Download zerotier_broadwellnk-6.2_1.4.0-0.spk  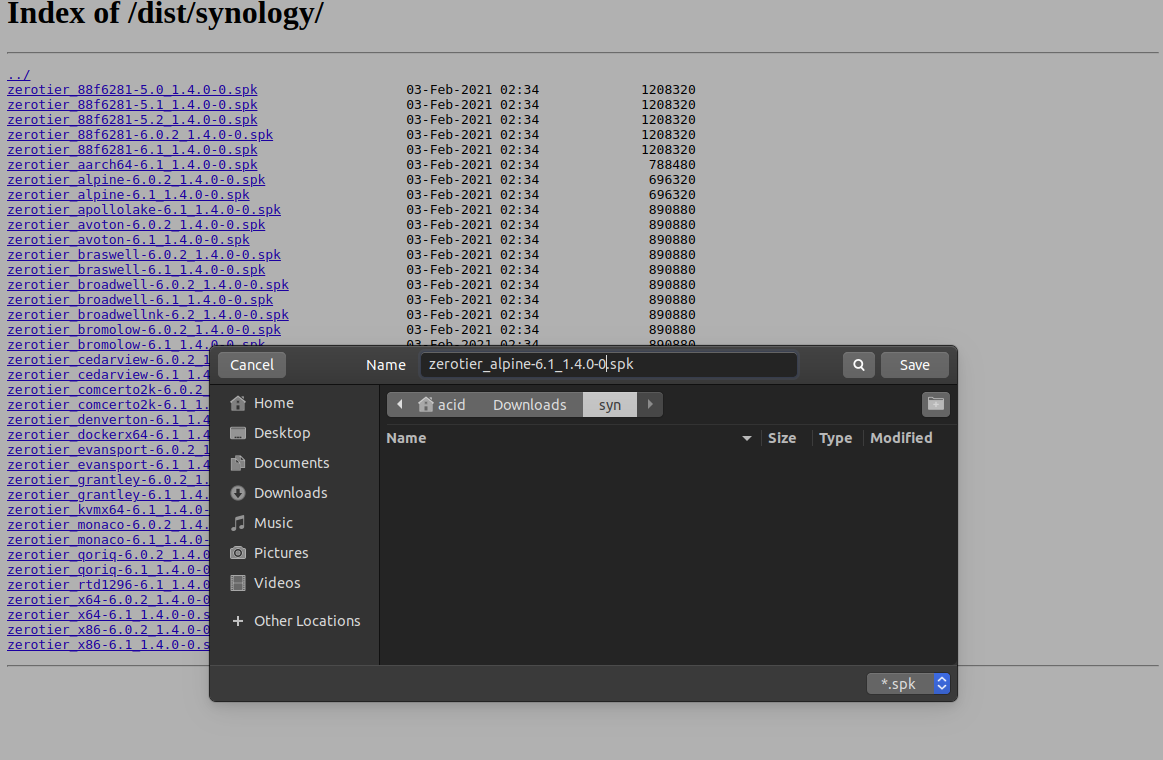coord(148,314)
